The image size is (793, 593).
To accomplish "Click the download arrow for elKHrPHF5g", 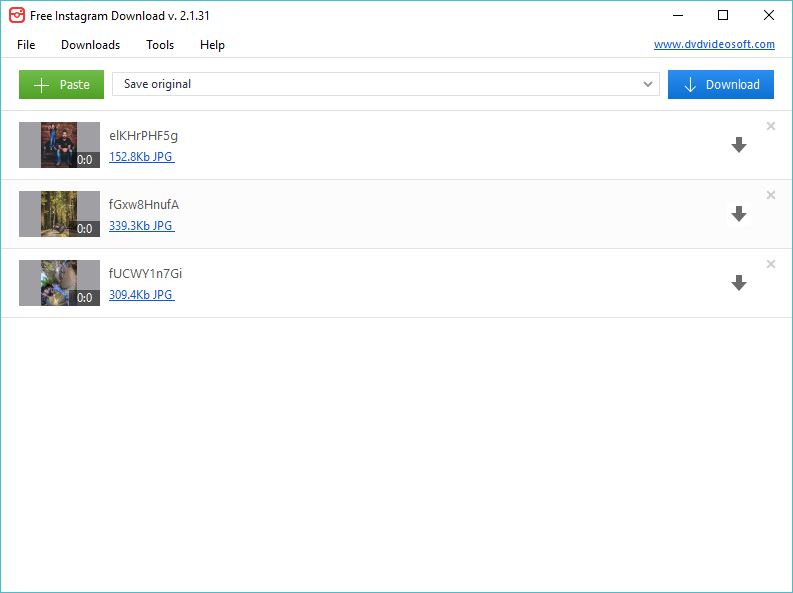I will click(x=739, y=145).
